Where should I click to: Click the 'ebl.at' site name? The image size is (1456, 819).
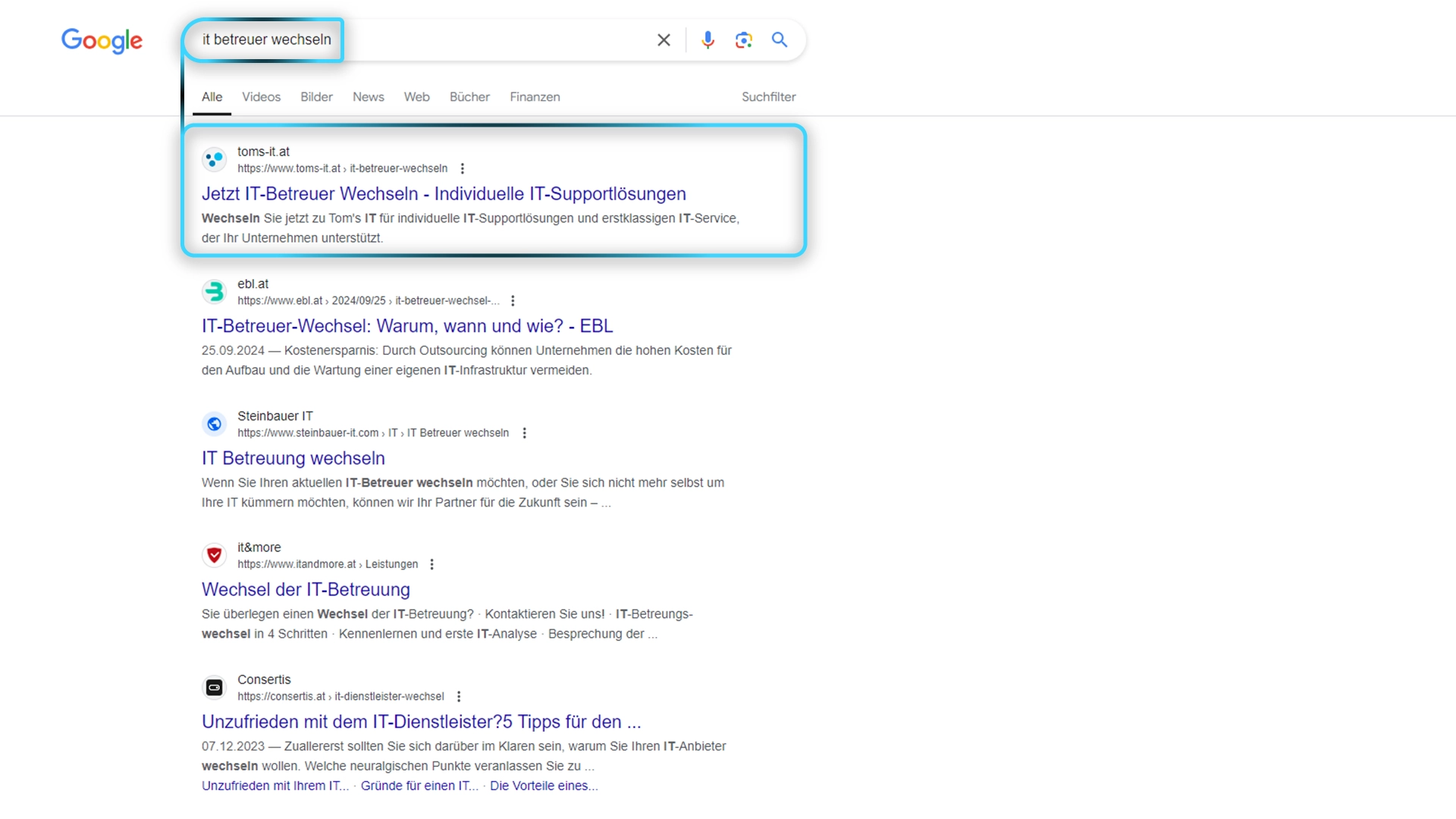tap(253, 284)
